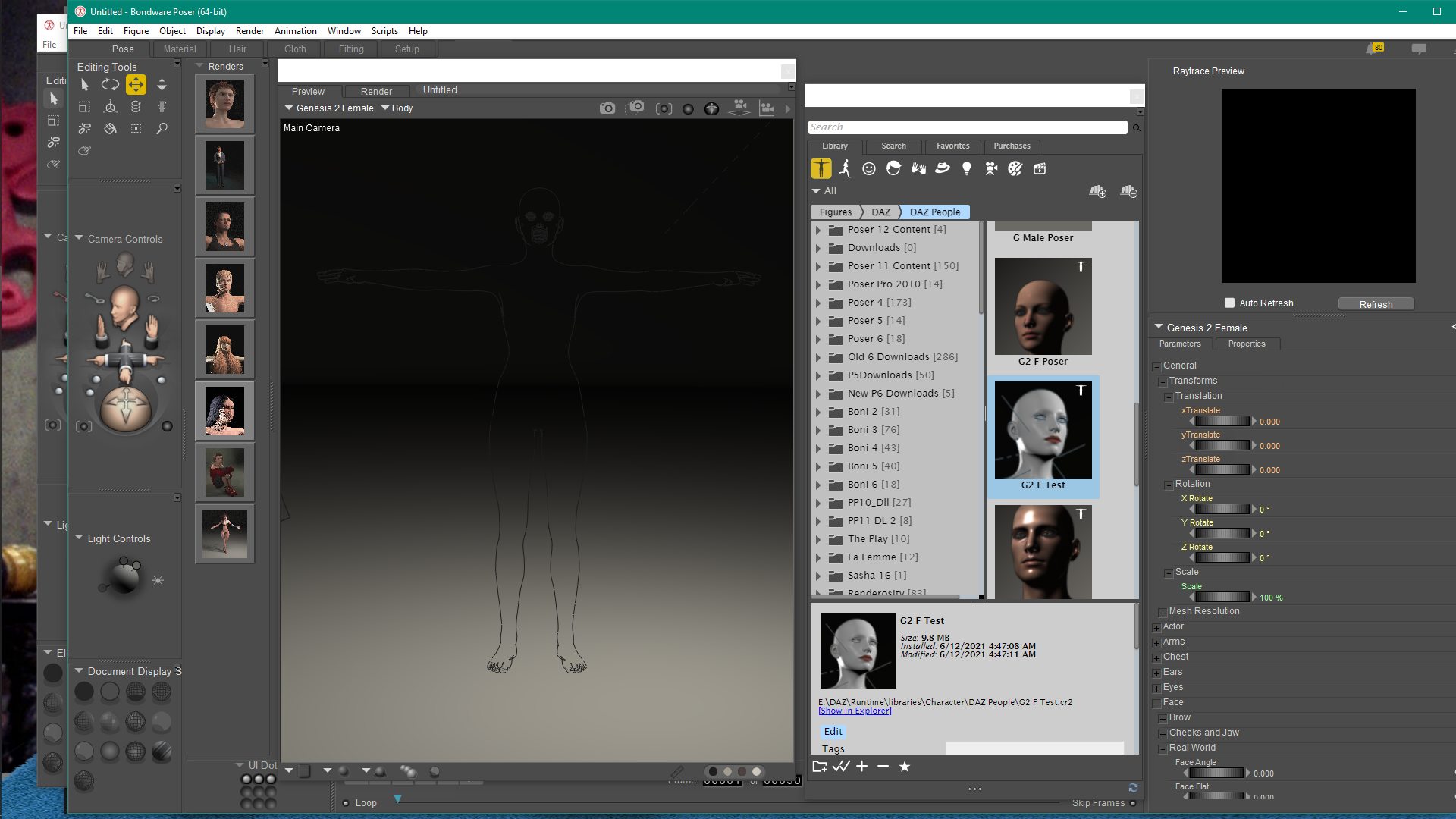
Task: Switch to the Properties tab
Action: pyautogui.click(x=1247, y=344)
